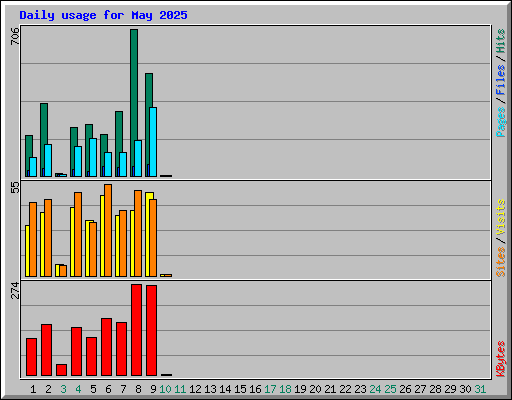The width and height of the screenshot is (512, 400).
Task: Select the red KBytes bar for day 1
Action: (31, 357)
